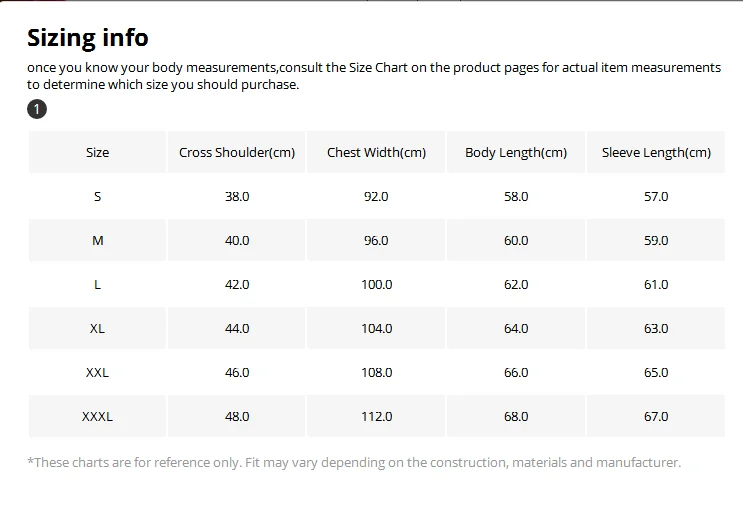Select the M size row label
This screenshot has width=743, height=507.
pos(98,241)
